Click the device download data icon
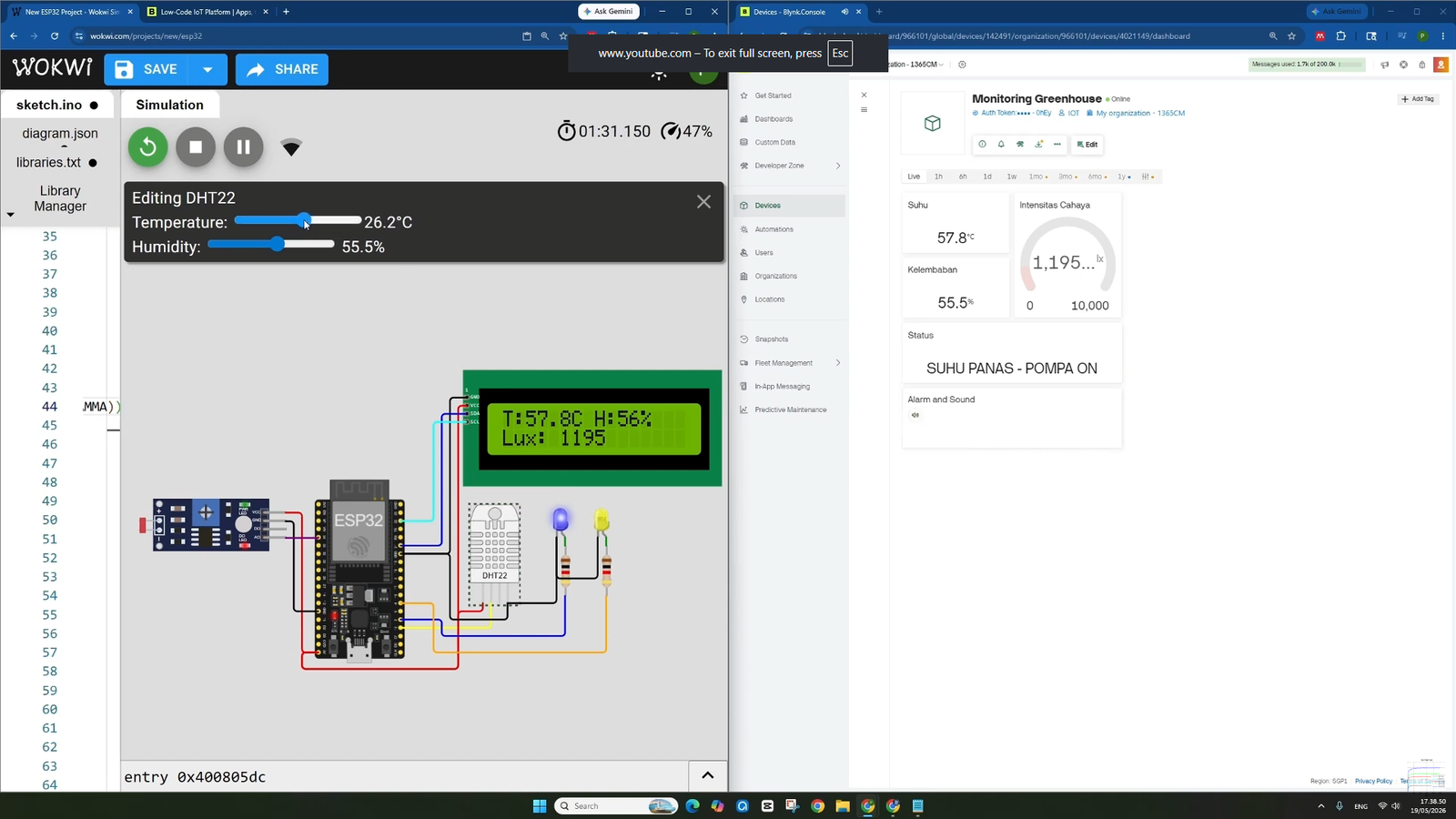 (1038, 144)
